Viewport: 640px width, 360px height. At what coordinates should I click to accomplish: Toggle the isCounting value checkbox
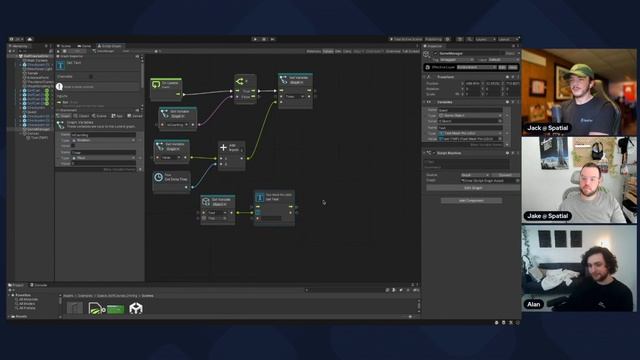tap(73, 145)
